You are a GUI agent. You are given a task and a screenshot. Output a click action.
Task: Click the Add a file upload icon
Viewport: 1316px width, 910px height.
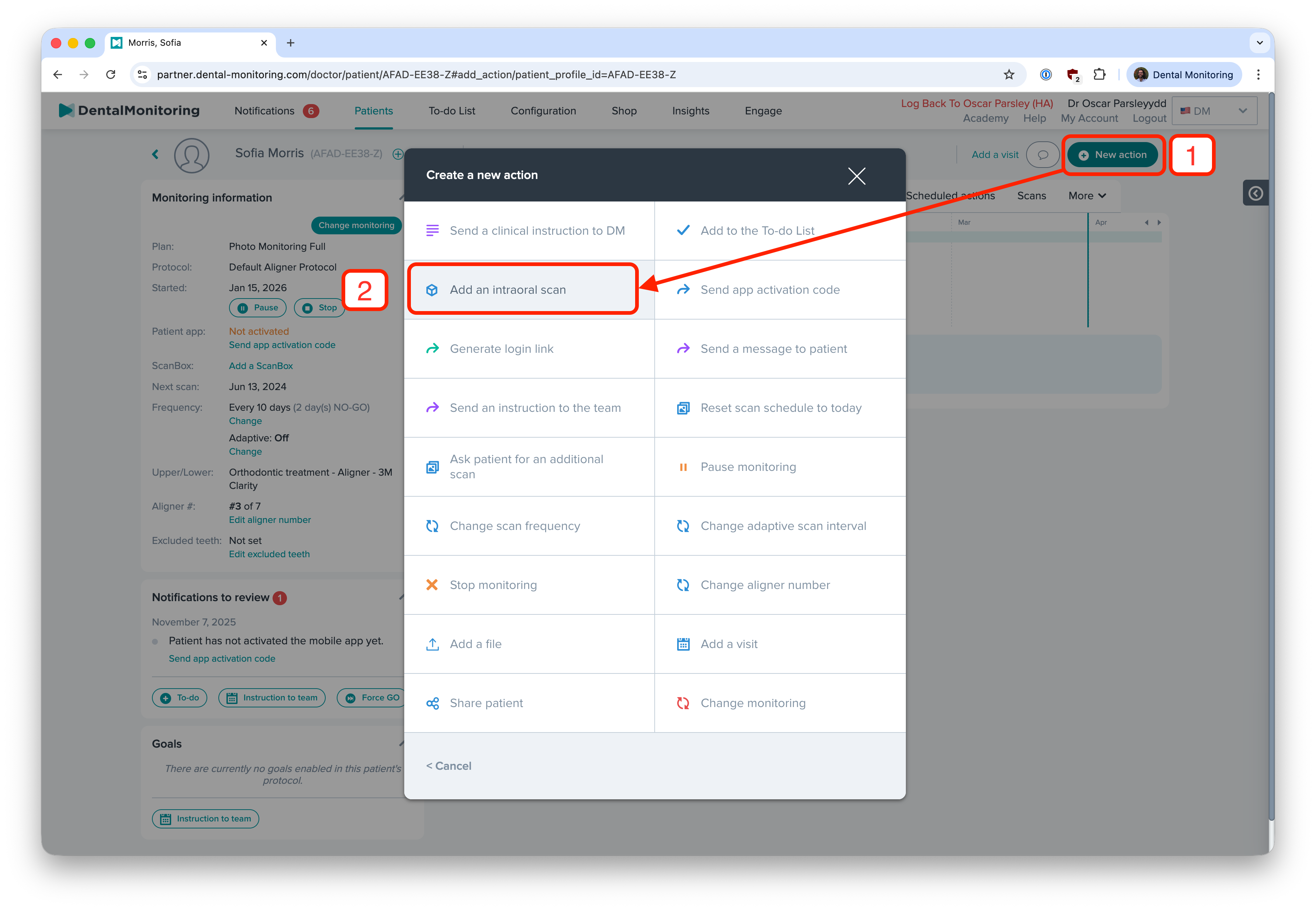(433, 644)
